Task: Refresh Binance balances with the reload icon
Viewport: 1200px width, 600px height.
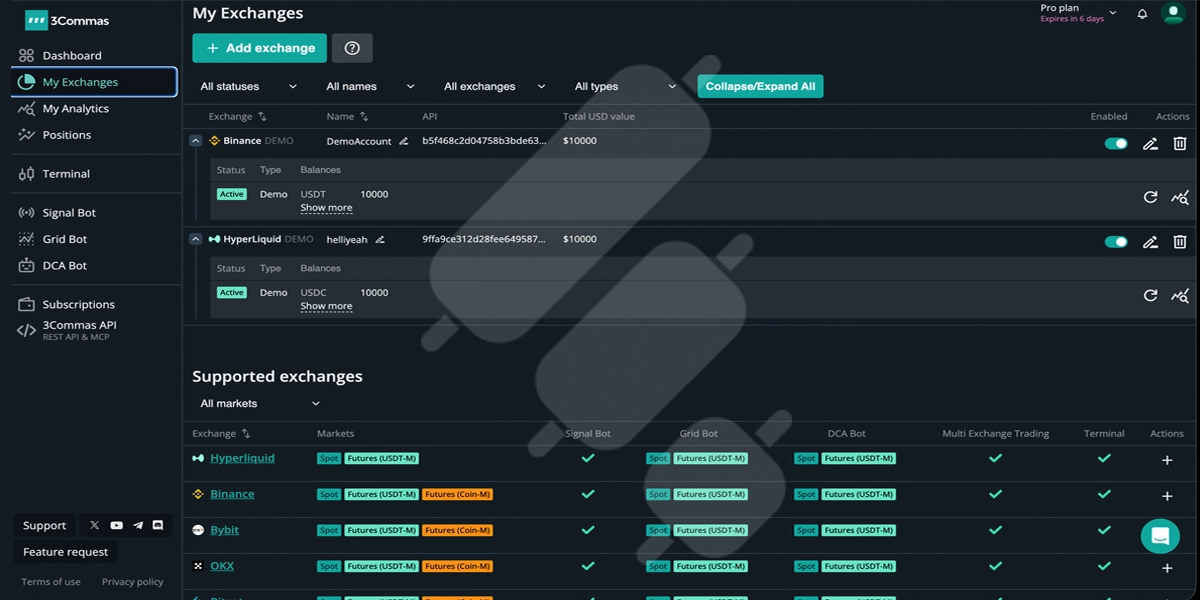Action: 1150,197
